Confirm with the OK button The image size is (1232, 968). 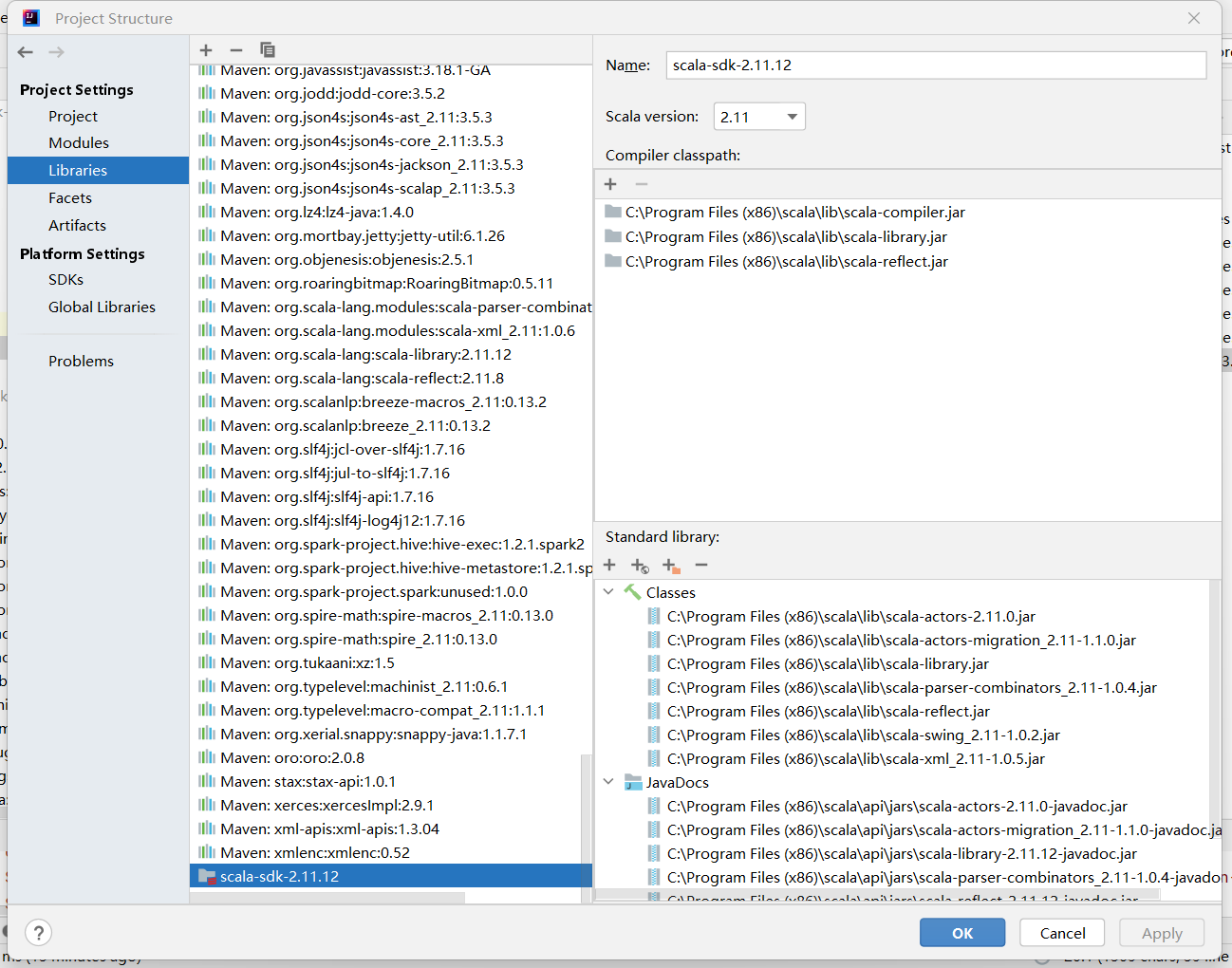(x=962, y=933)
